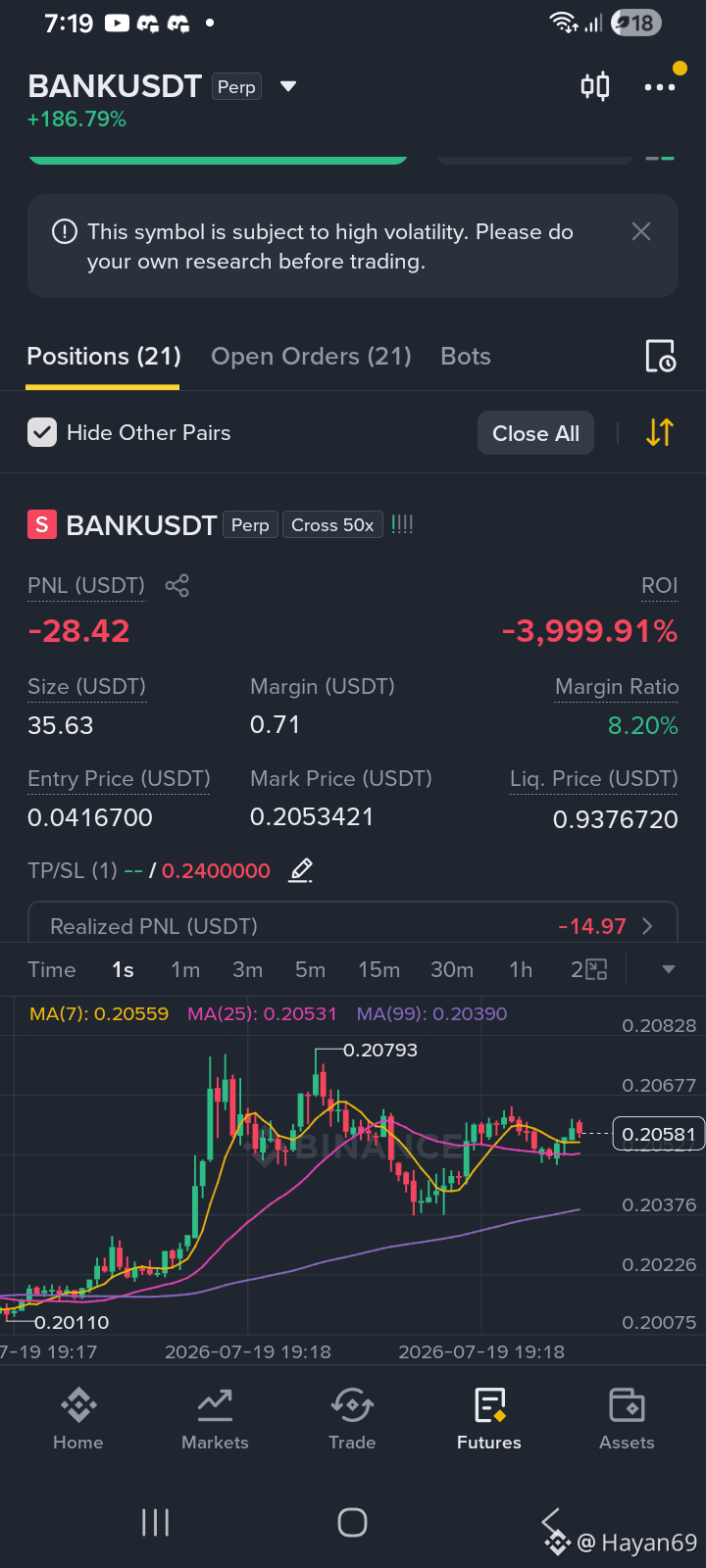Image resolution: width=706 pixels, height=1568 pixels.
Task: Tap the green progress bar under header
Action: pyautogui.click(x=218, y=160)
